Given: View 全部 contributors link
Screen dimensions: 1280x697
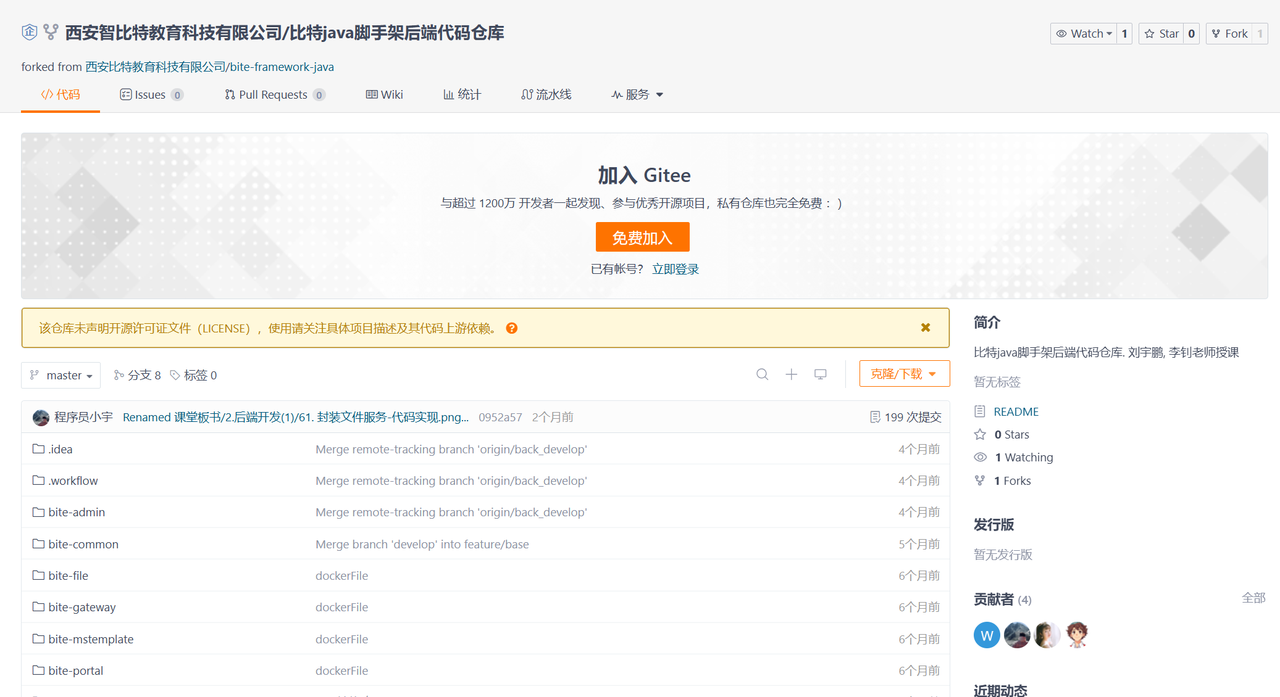Looking at the screenshot, I should tap(1253, 598).
